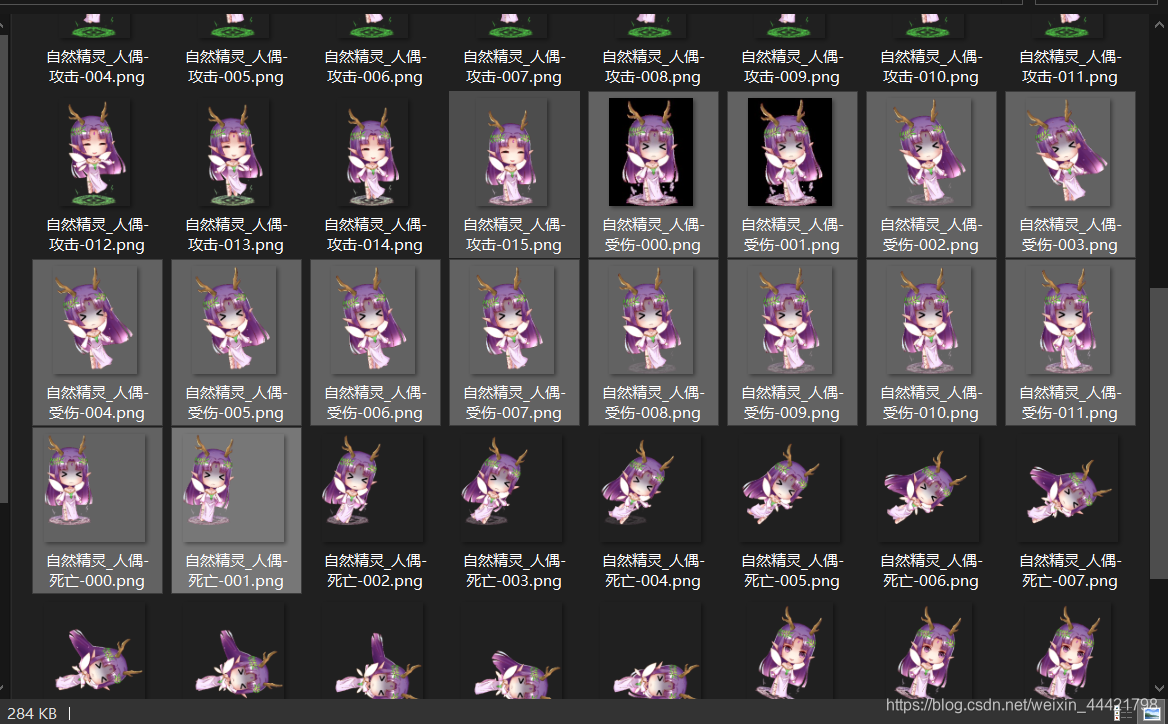Pick thumbnail of 受伤-010.png
Viewport: 1168px width, 724px height.
[930, 320]
